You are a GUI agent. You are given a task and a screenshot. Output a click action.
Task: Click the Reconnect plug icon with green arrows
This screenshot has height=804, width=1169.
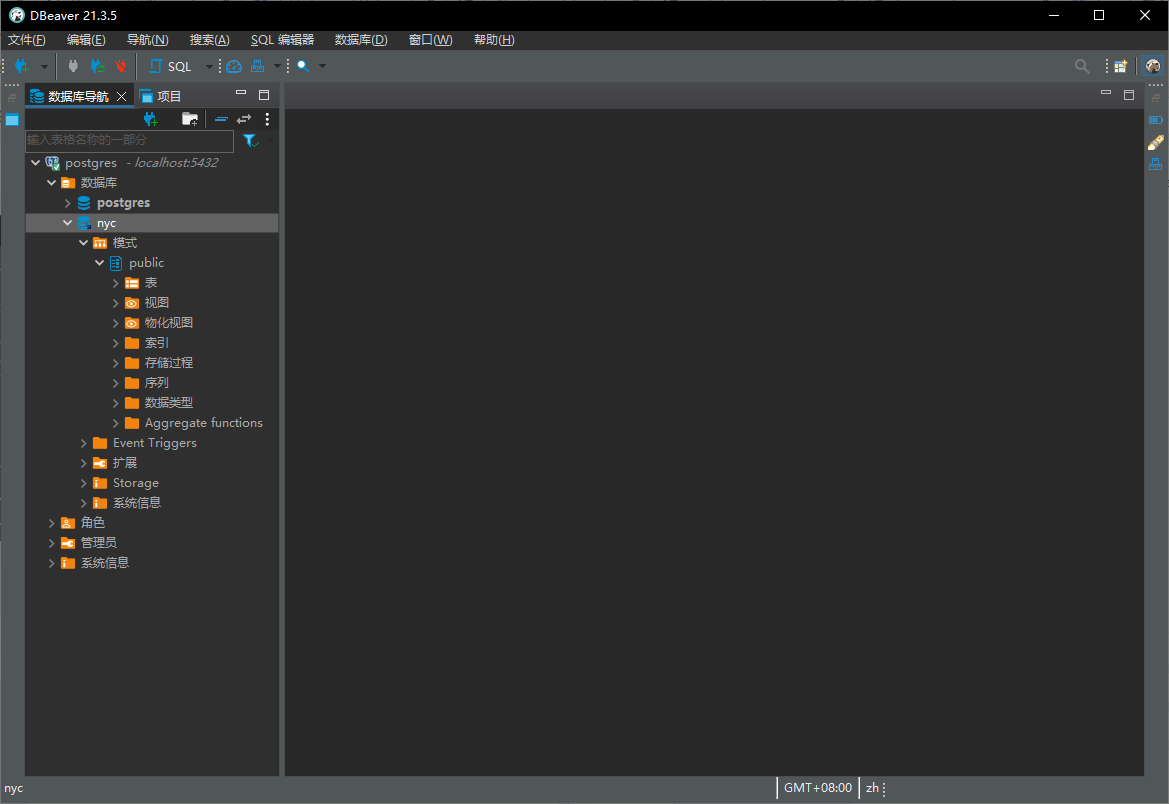(x=97, y=66)
